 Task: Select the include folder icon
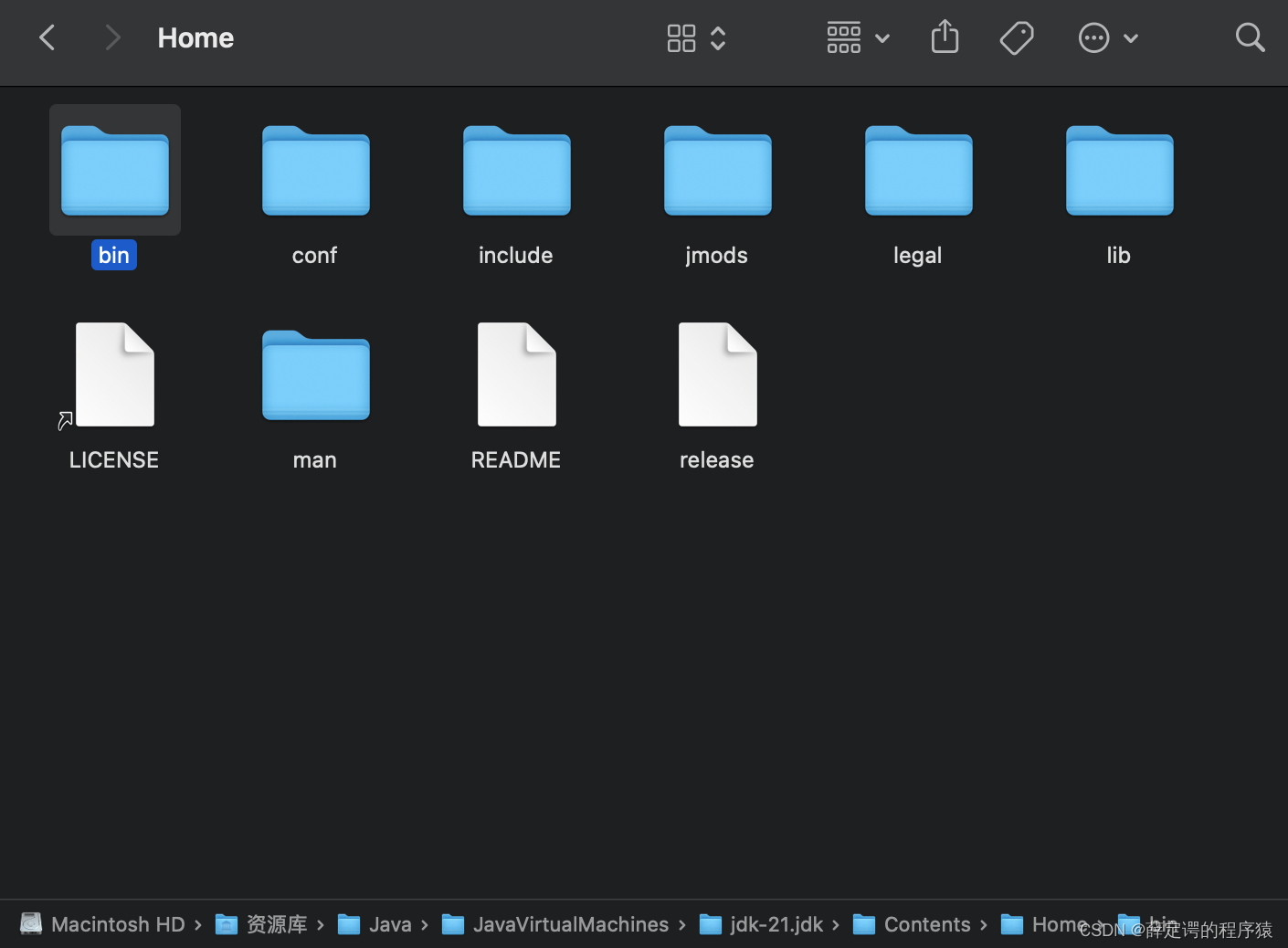tap(517, 170)
